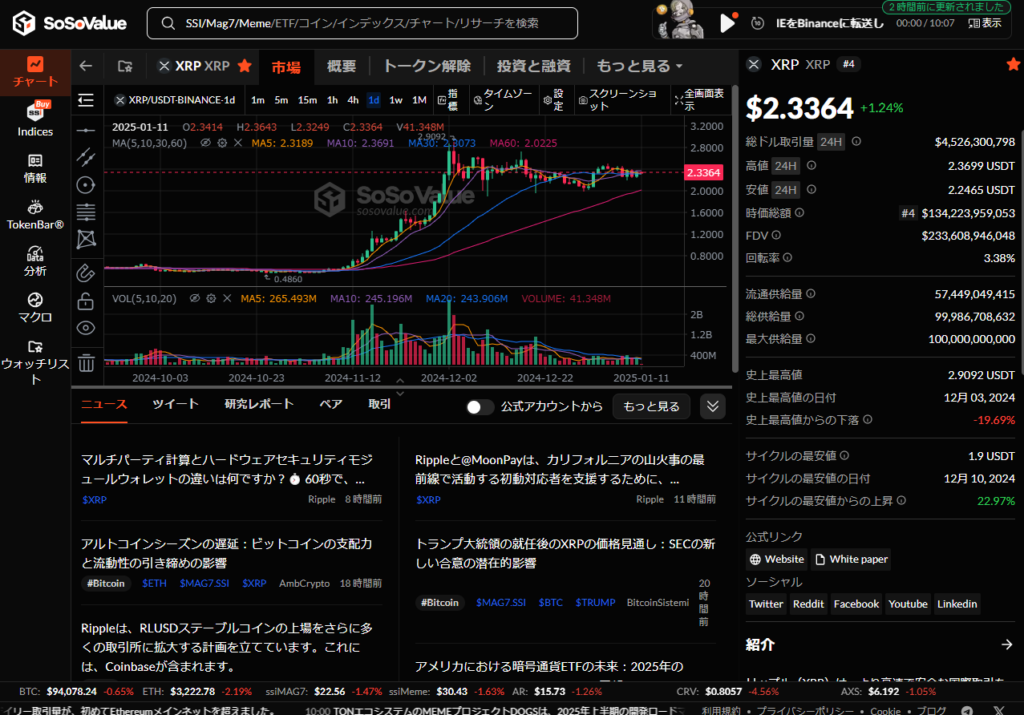1024x715 pixels.
Task: Hide the VOL(5,10,20) indicator
Action: [x=195, y=298]
